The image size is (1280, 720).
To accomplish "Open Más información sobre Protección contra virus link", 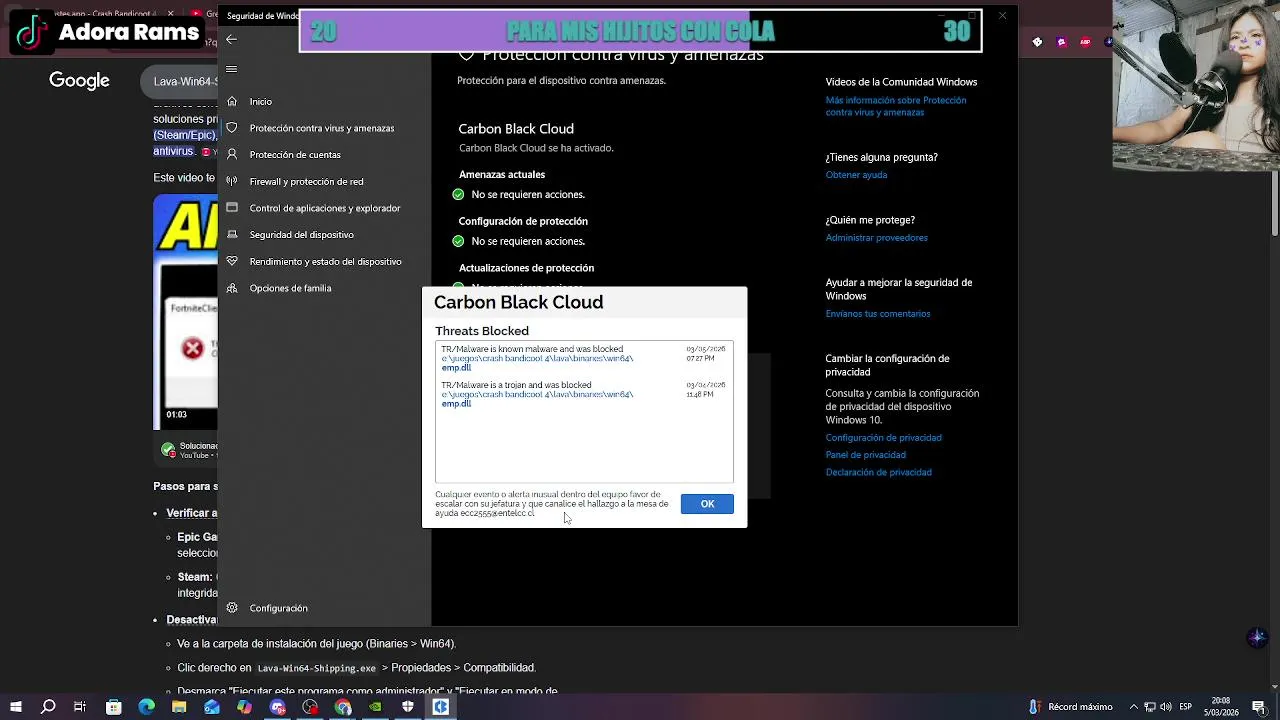I will coord(896,106).
